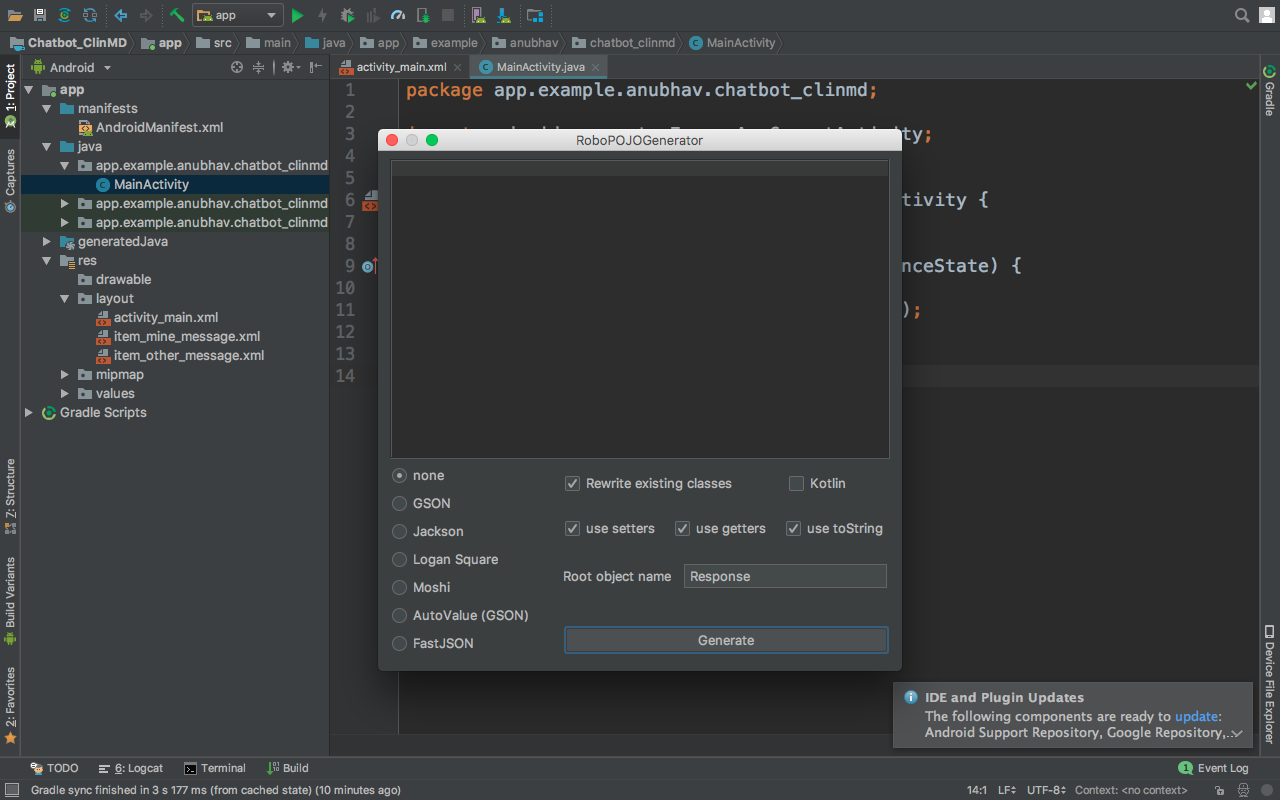Open the Build tool window
The height and width of the screenshot is (800, 1280).
point(288,768)
